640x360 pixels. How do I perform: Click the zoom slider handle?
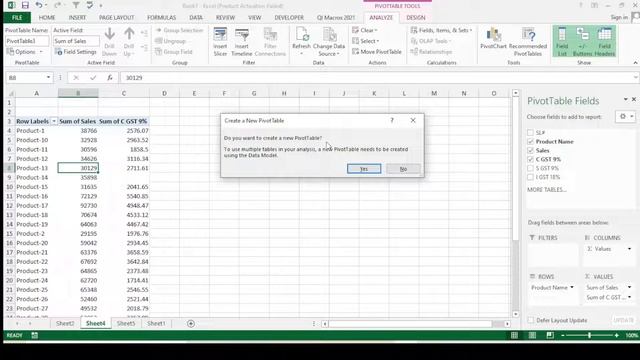pyautogui.click(x=589, y=335)
